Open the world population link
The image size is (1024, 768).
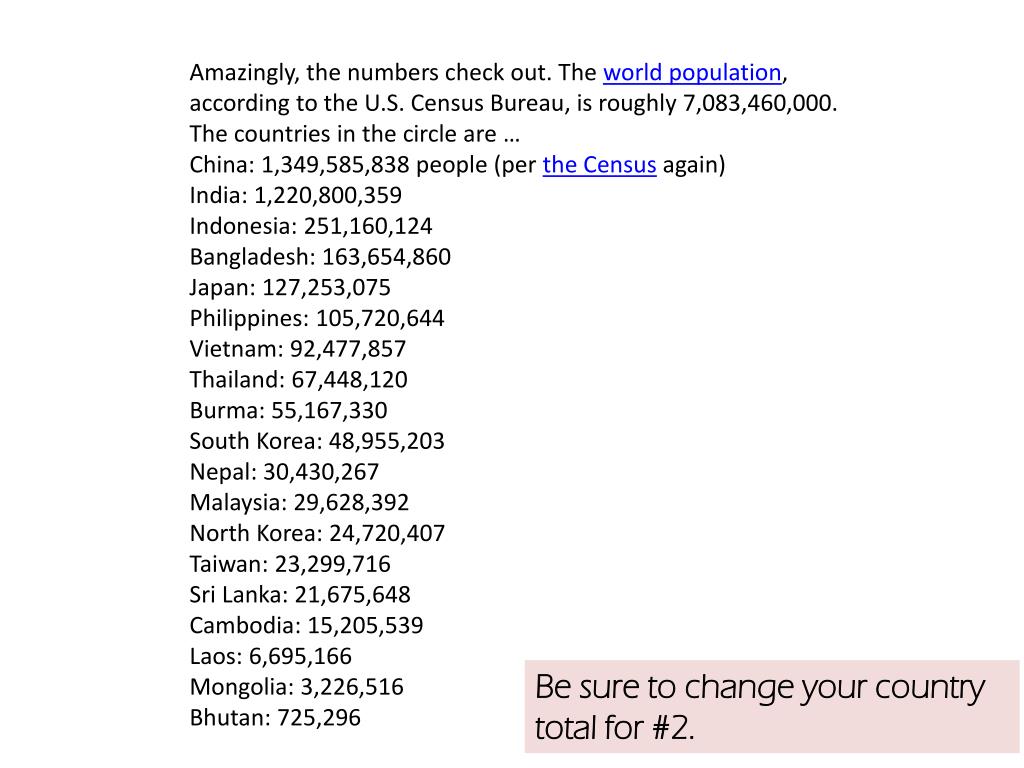pos(692,72)
